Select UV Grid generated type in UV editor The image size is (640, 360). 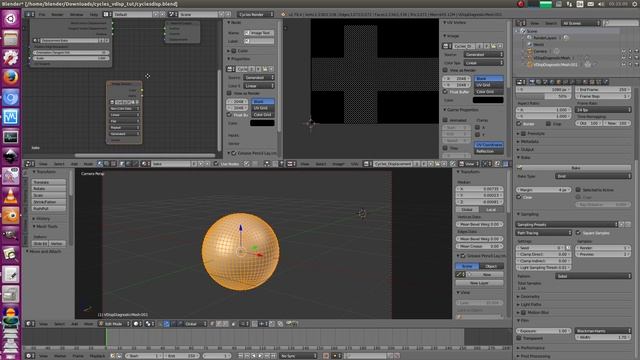coord(489,85)
